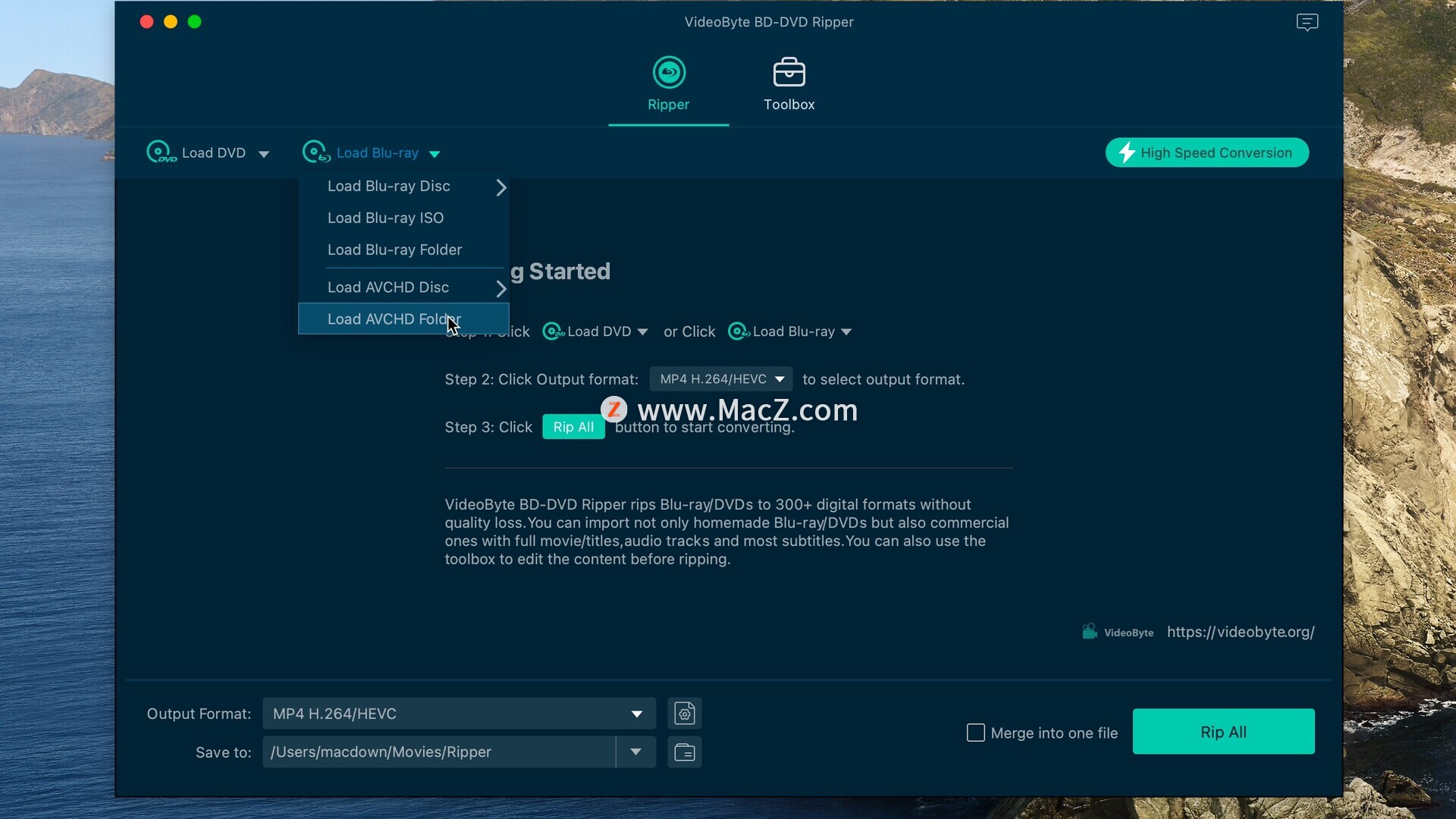
Task: Open the output folder browse icon
Action: tap(684, 752)
